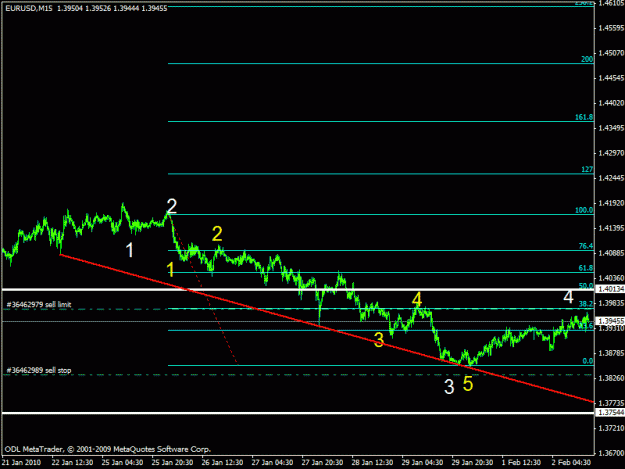Click the 2 Feb 04:30 time scale label
The width and height of the screenshot is (625, 469).
[572, 462]
